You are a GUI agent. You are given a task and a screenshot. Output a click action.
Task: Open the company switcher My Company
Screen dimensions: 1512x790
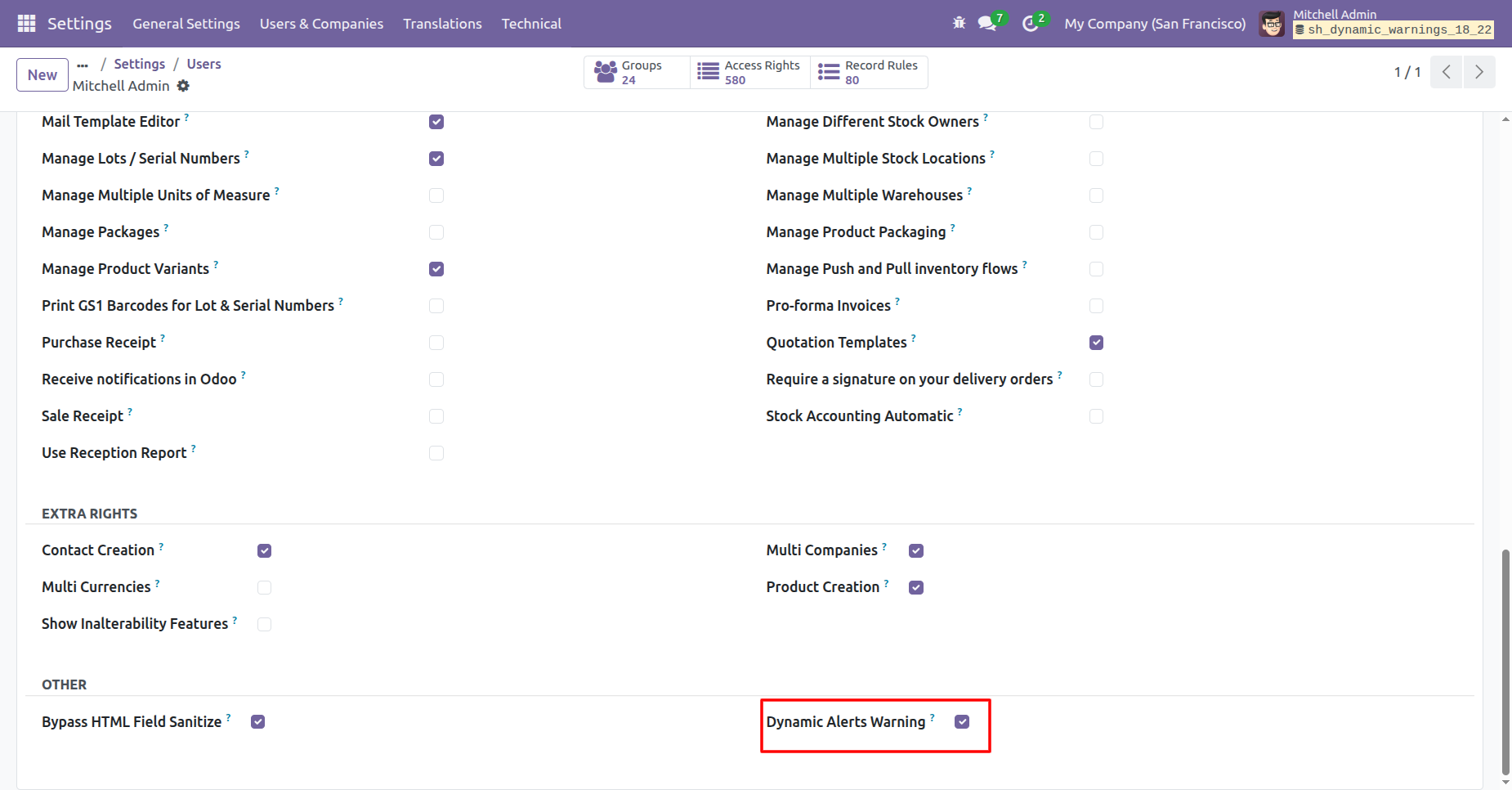point(1154,24)
